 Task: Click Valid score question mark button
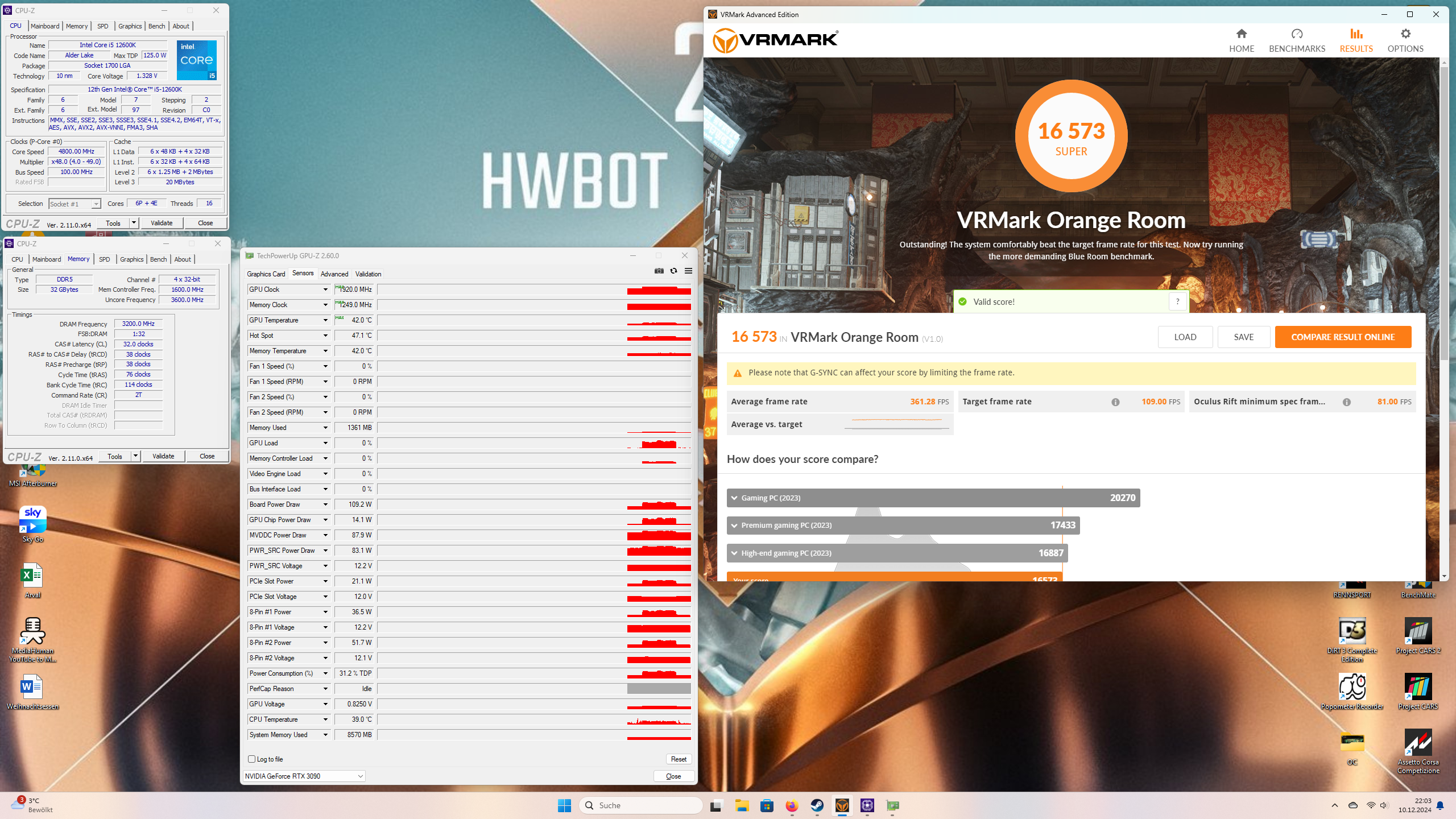pos(1177,301)
